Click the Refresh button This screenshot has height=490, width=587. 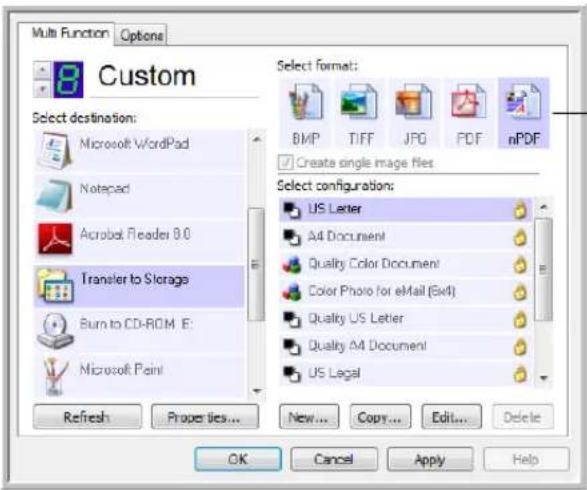(87, 417)
